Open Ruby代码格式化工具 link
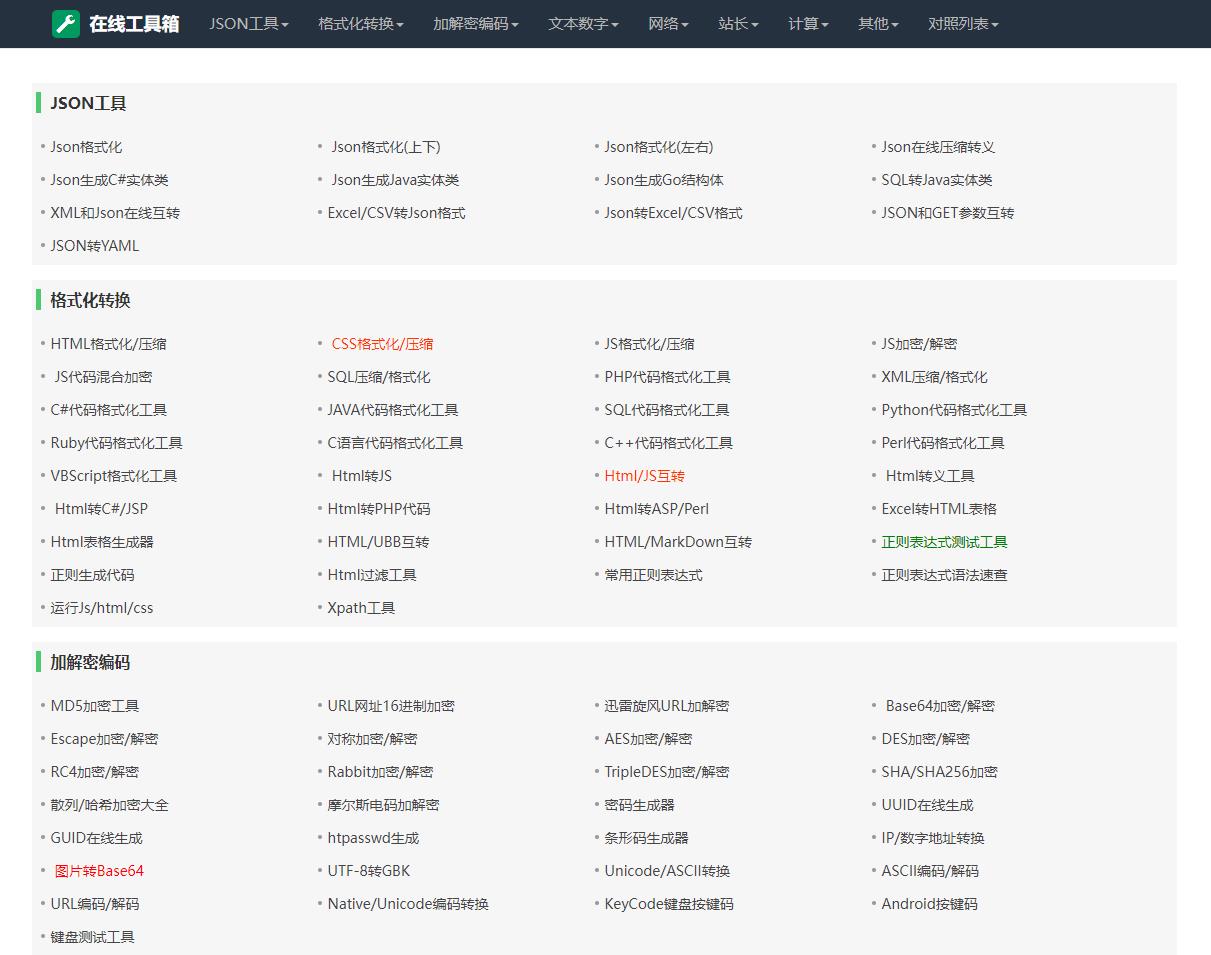 (117, 443)
